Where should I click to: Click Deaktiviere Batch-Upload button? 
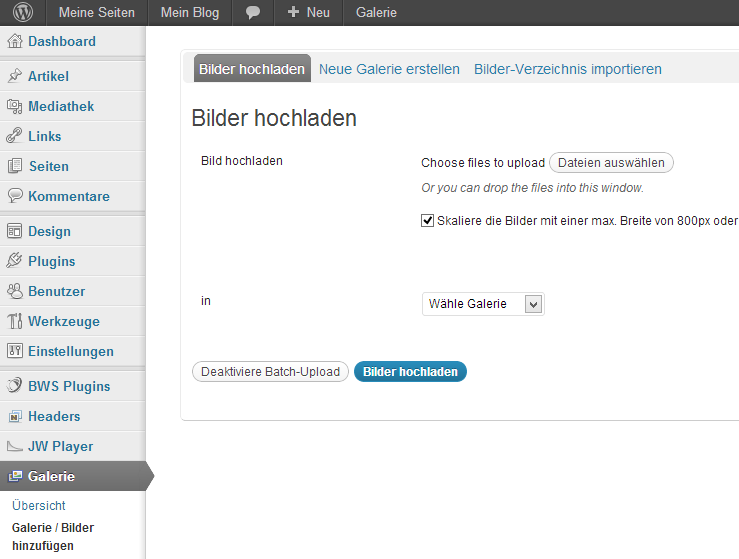pos(271,372)
